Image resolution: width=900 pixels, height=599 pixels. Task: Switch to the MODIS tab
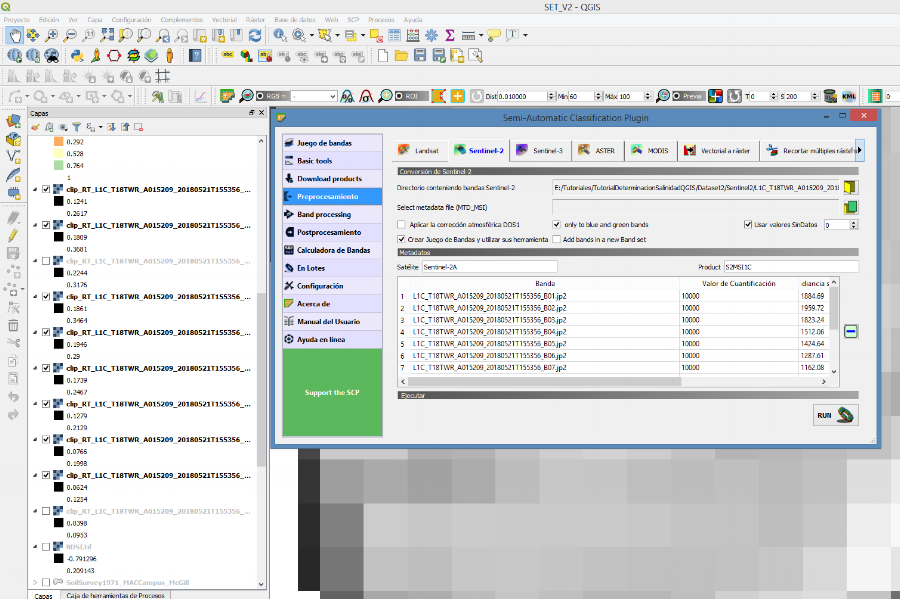click(649, 150)
